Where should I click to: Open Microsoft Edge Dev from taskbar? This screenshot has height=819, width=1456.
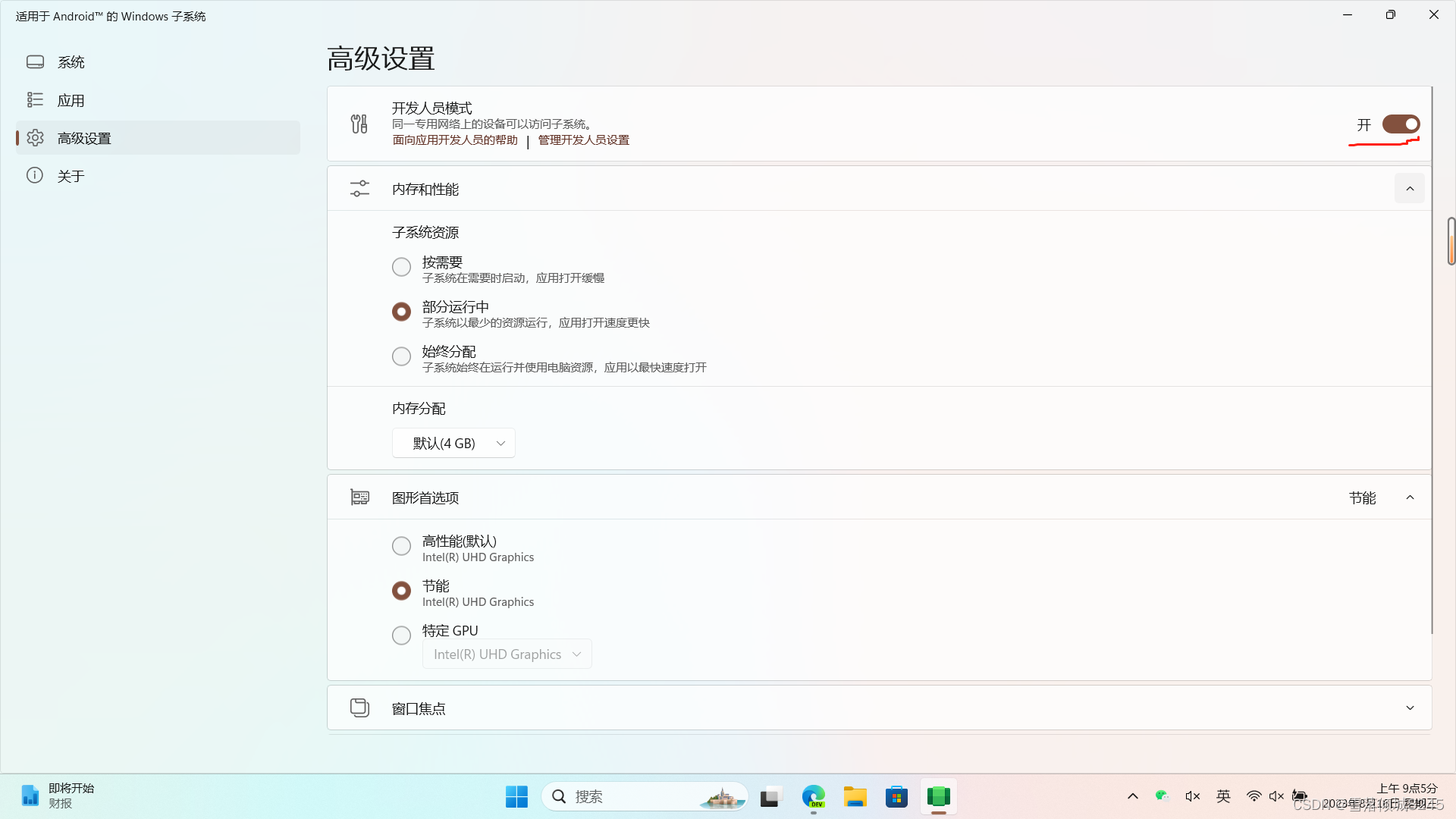(x=813, y=797)
